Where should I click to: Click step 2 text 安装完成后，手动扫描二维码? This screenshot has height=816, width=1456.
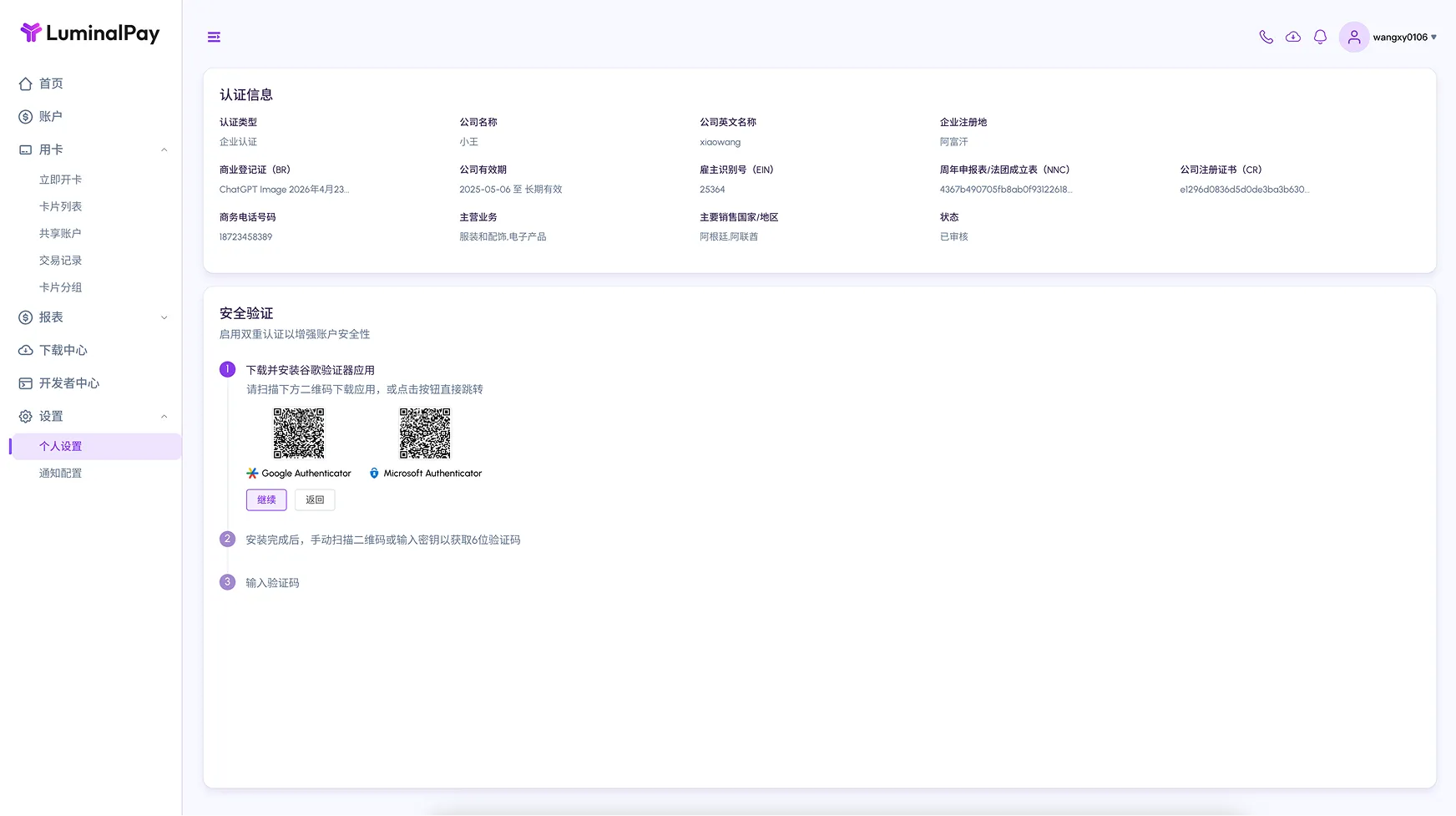383,540
